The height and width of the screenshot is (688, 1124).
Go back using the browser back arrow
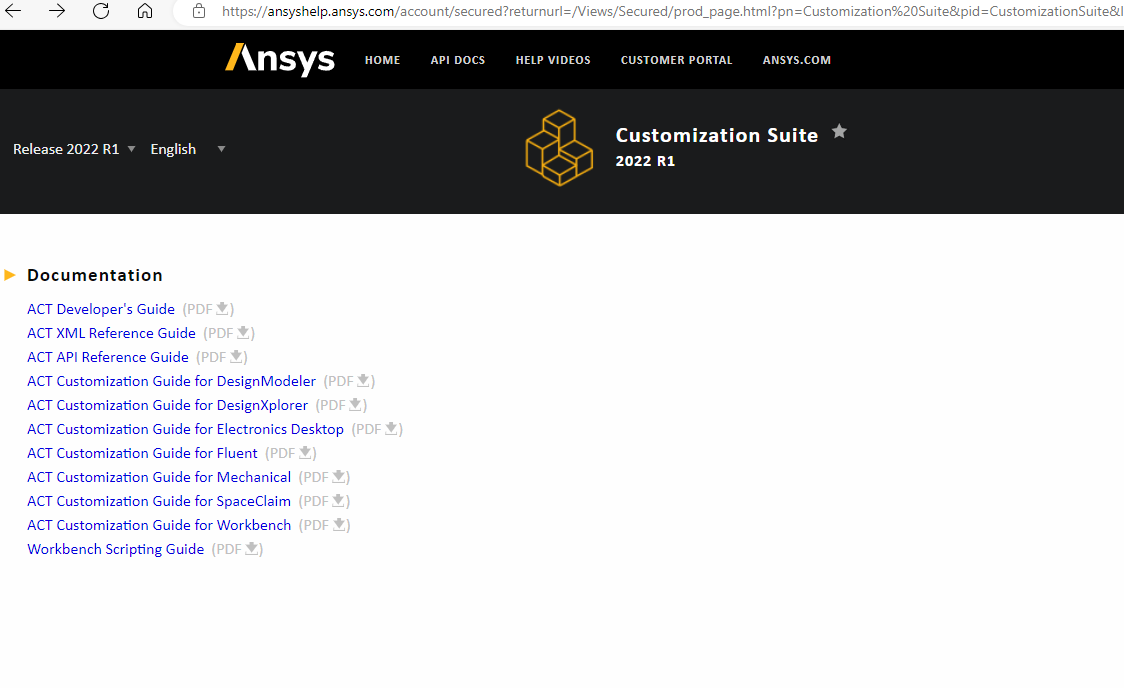13,11
